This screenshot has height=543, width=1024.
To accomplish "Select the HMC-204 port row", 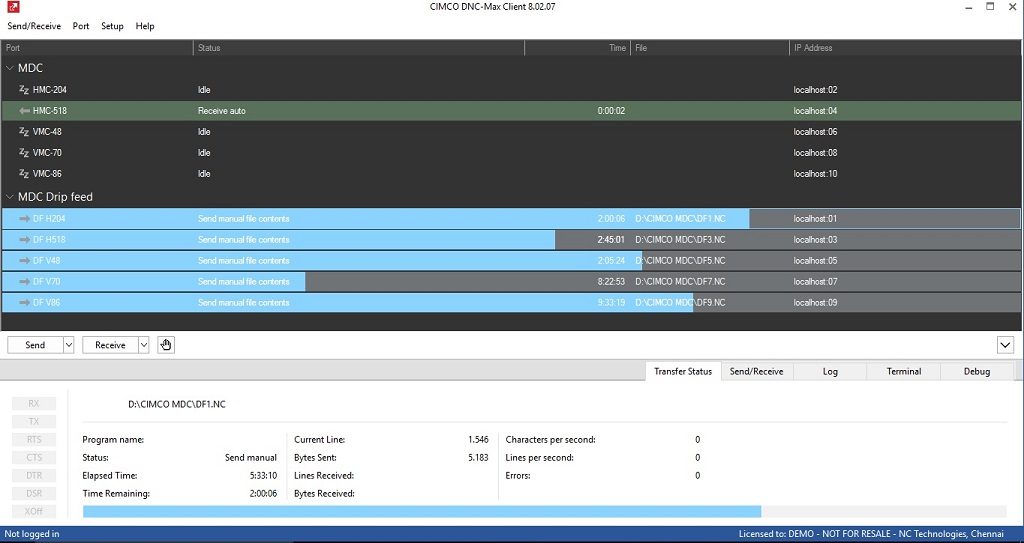I will (x=511, y=90).
